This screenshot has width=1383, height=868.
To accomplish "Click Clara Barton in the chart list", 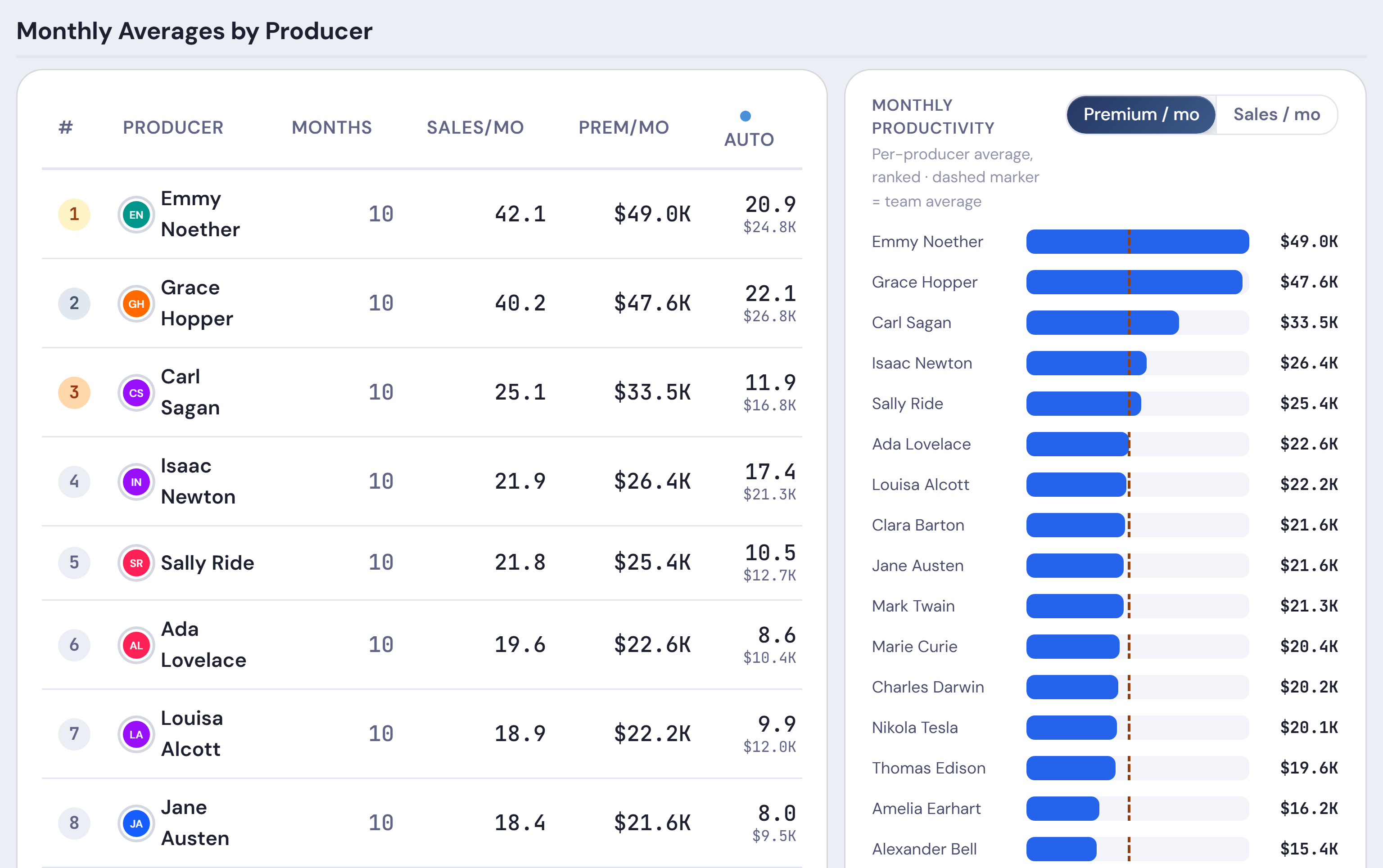I will click(918, 525).
